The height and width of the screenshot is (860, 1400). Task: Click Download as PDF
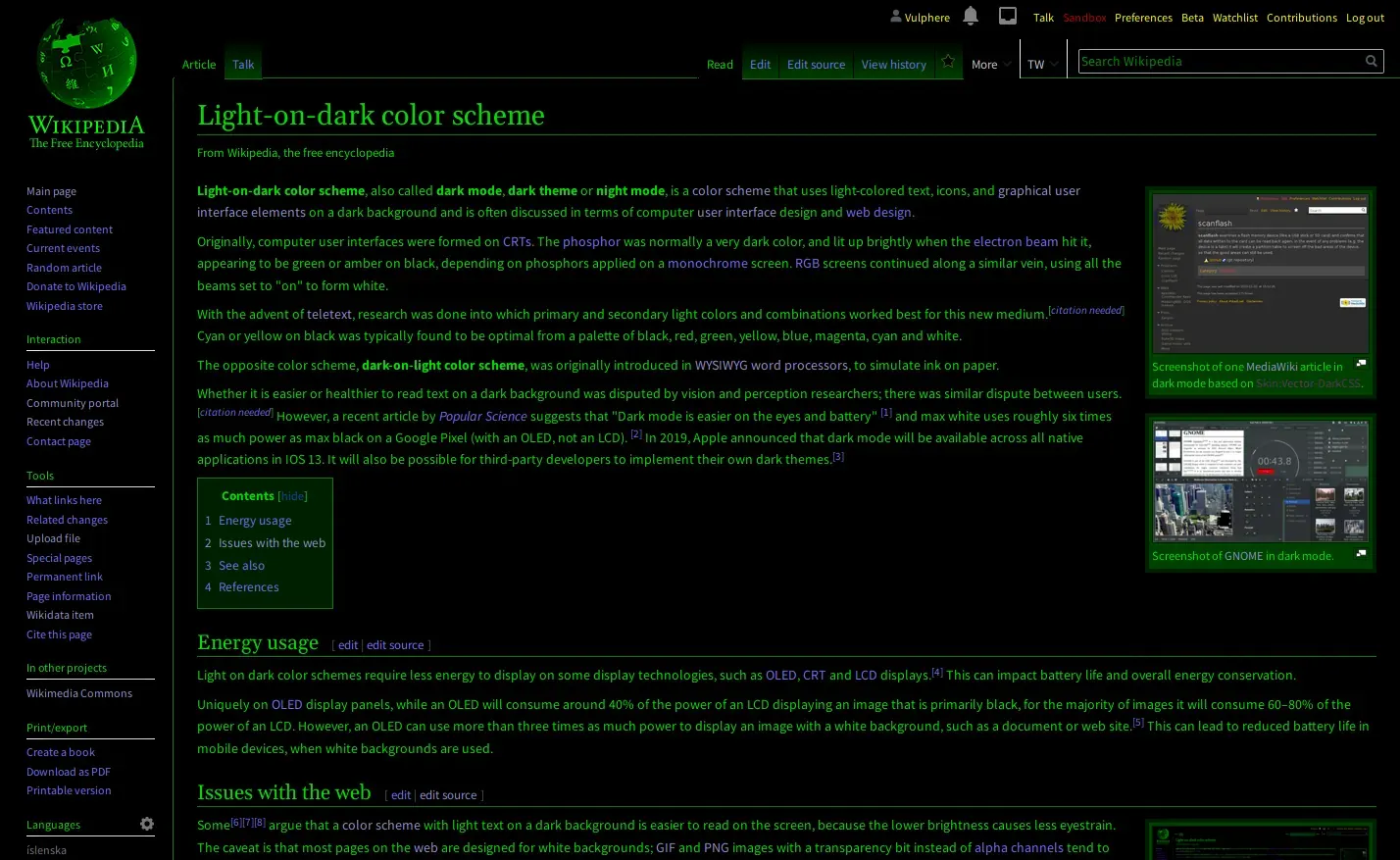pyautogui.click(x=68, y=772)
